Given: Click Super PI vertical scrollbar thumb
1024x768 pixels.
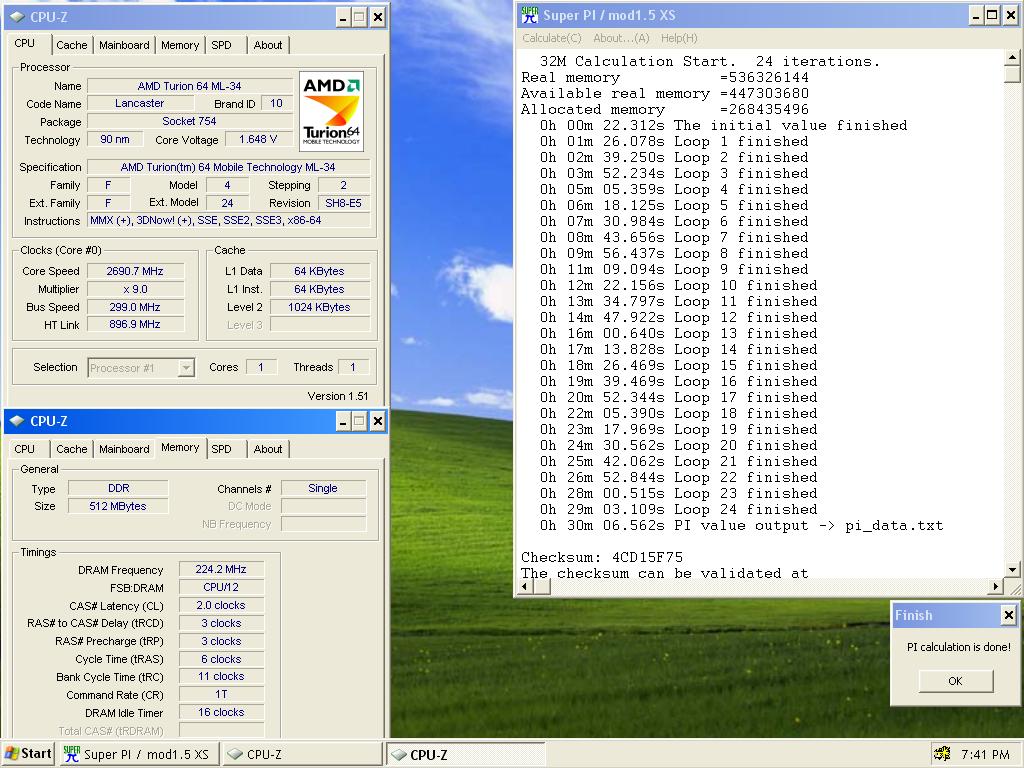Looking at the screenshot, I should [x=1012, y=74].
